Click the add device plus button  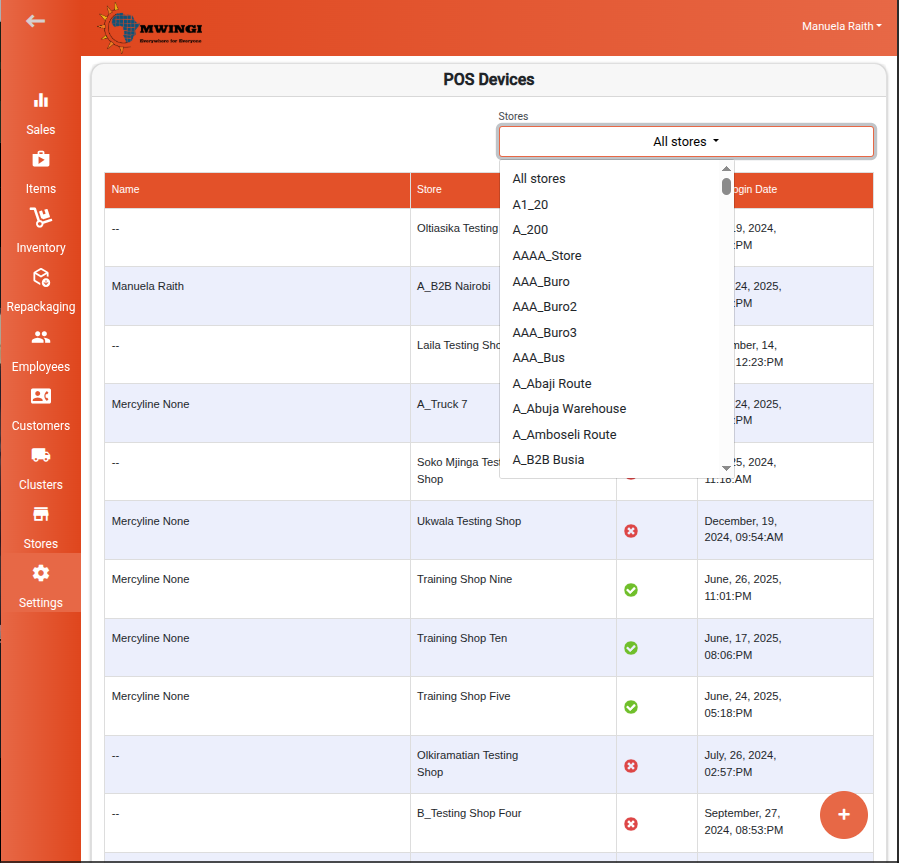pyautogui.click(x=843, y=815)
